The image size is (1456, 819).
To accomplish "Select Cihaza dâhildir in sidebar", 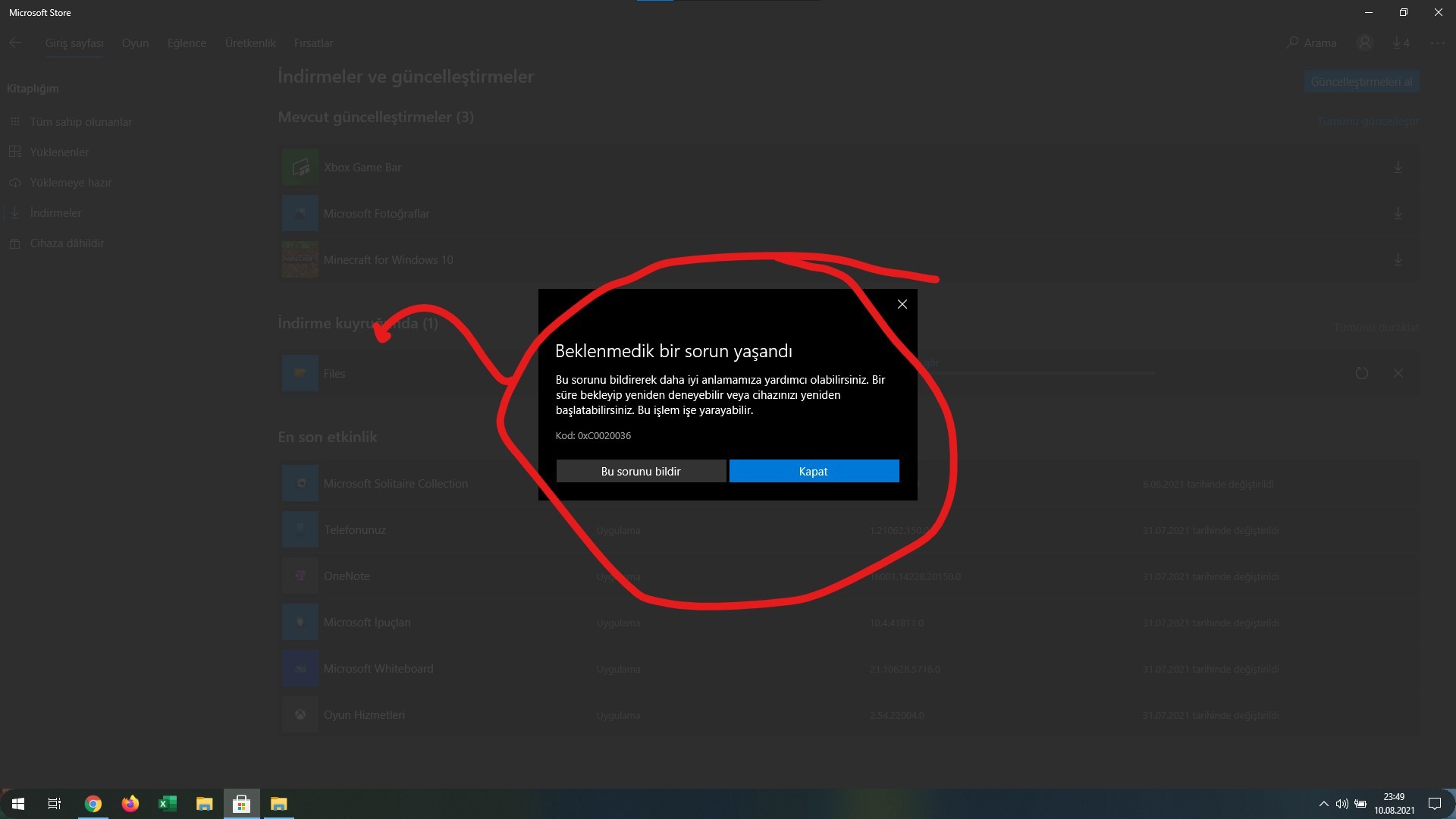I will click(x=67, y=243).
